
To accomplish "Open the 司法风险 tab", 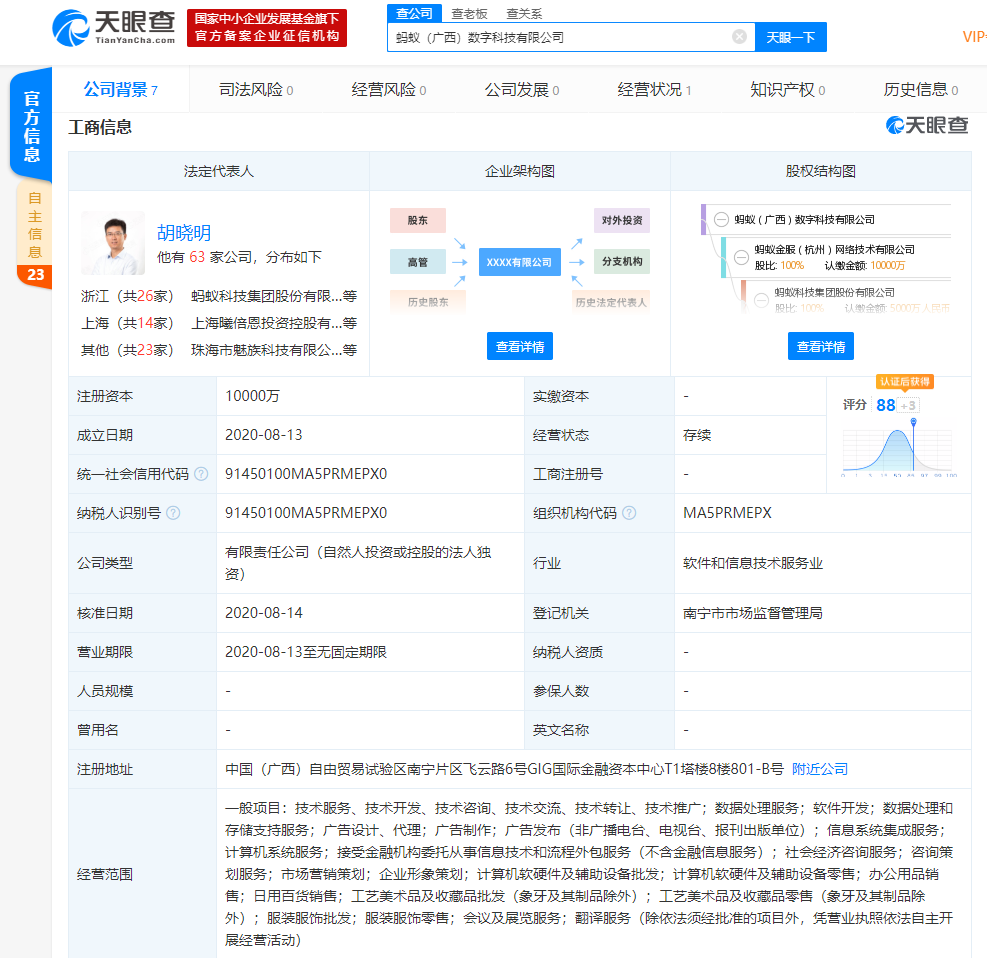I will 256,90.
